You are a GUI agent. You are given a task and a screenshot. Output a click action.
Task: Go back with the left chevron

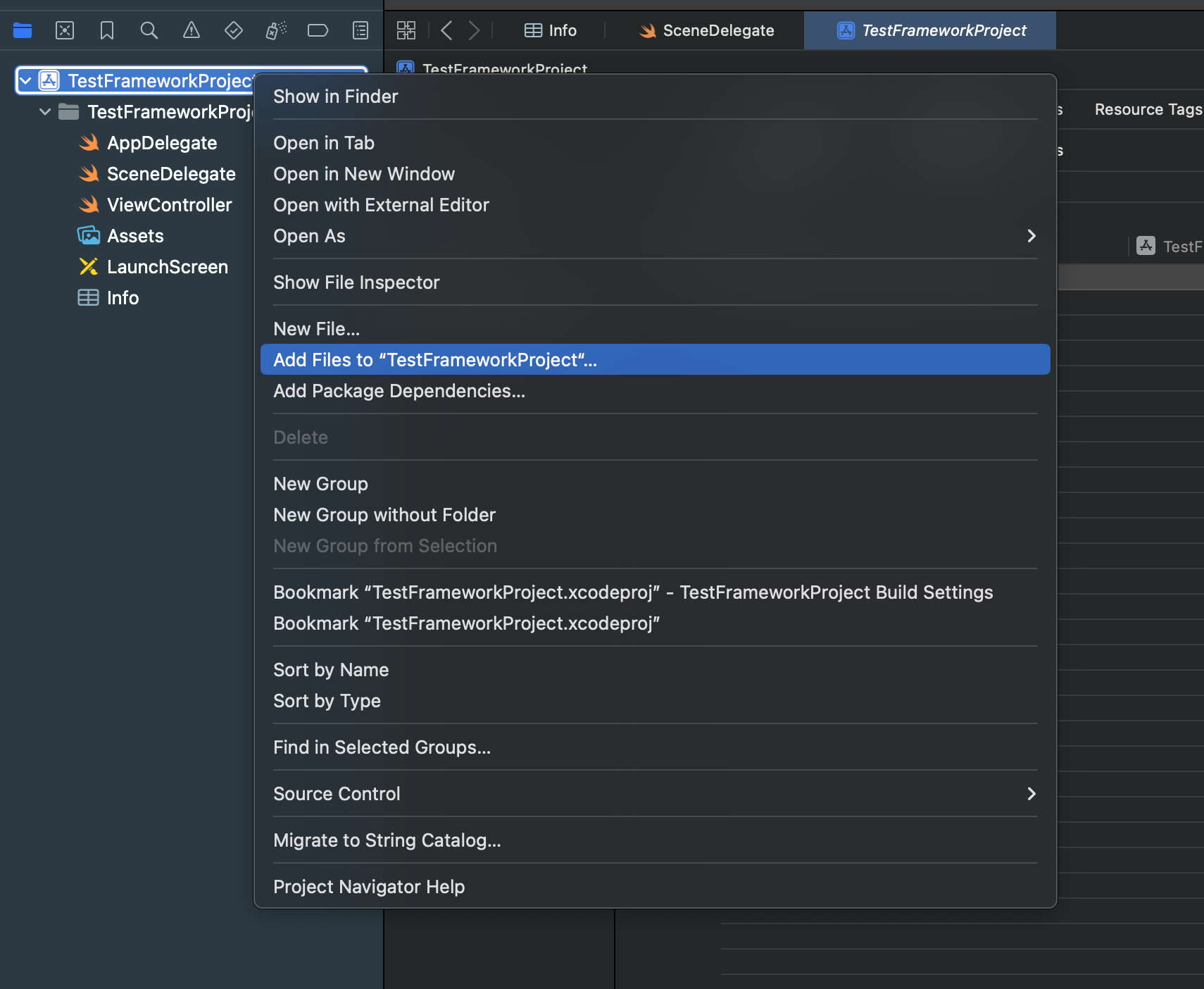tap(446, 30)
